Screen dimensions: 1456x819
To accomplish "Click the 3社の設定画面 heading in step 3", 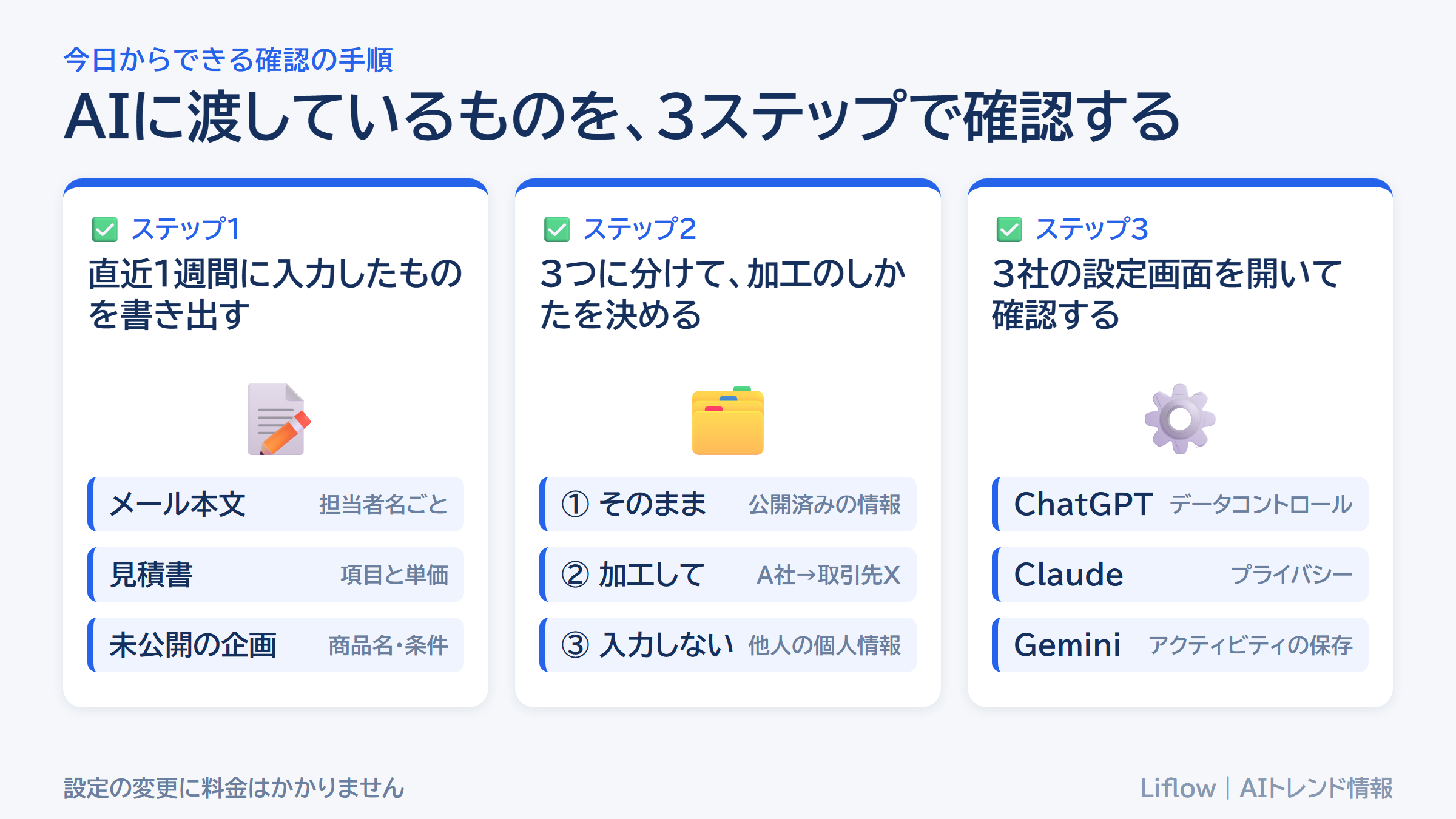I will (1167, 294).
